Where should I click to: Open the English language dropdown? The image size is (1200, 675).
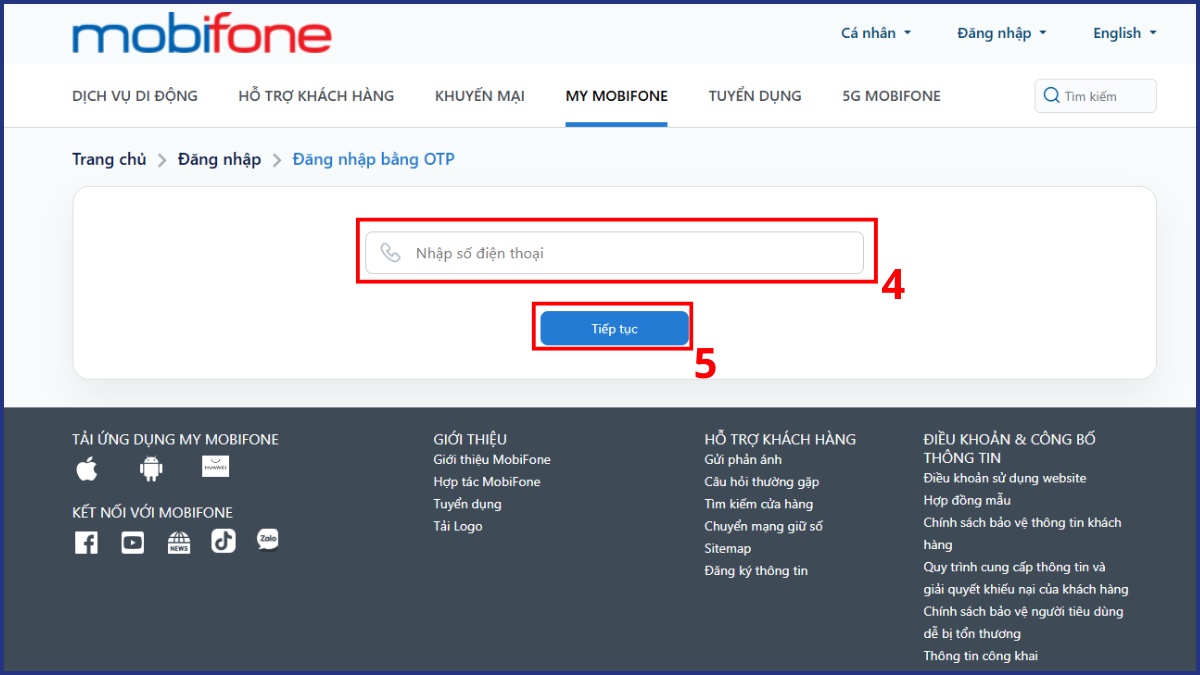pyautogui.click(x=1125, y=33)
